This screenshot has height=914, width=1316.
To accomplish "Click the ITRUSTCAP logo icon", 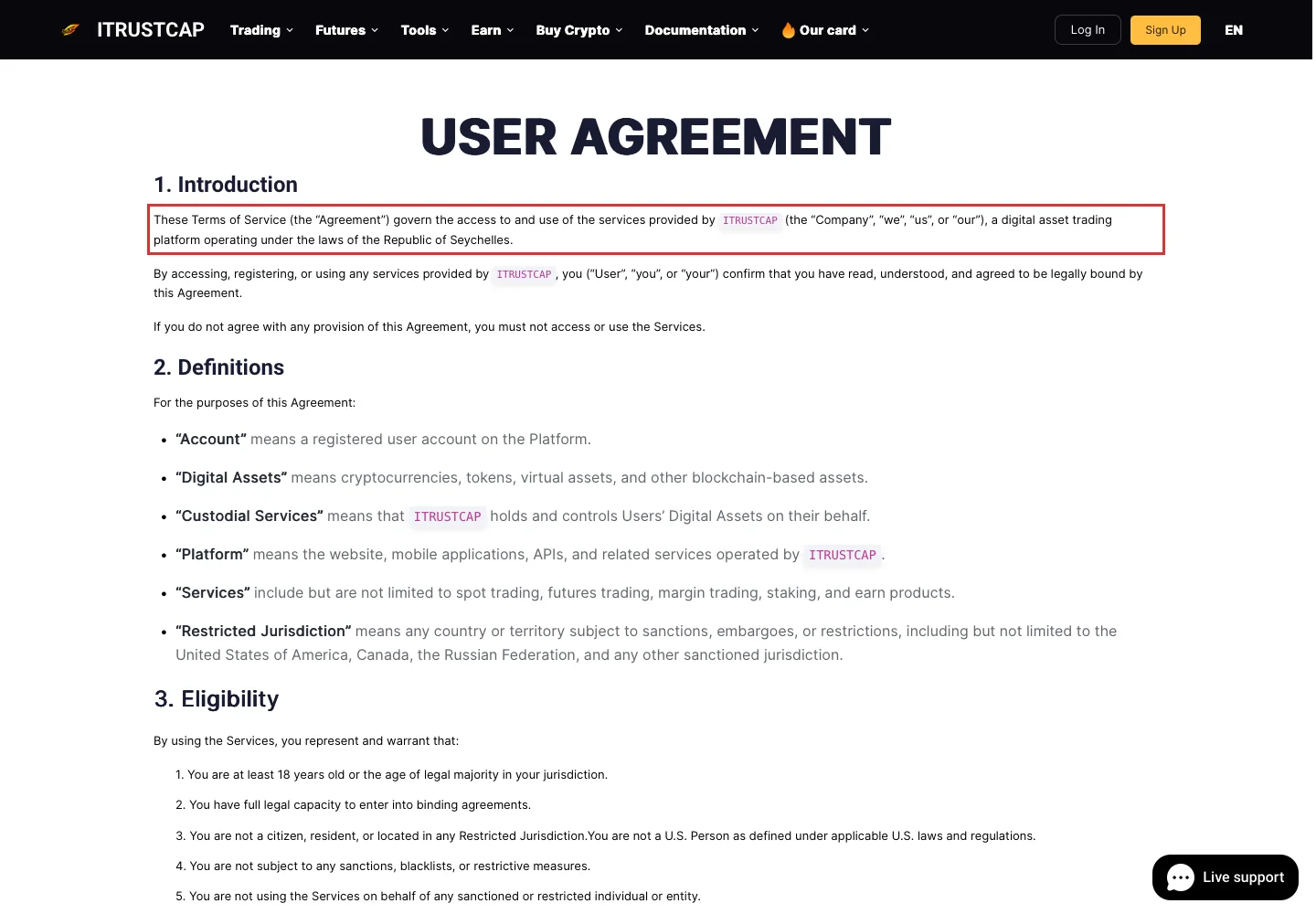I will (70, 30).
